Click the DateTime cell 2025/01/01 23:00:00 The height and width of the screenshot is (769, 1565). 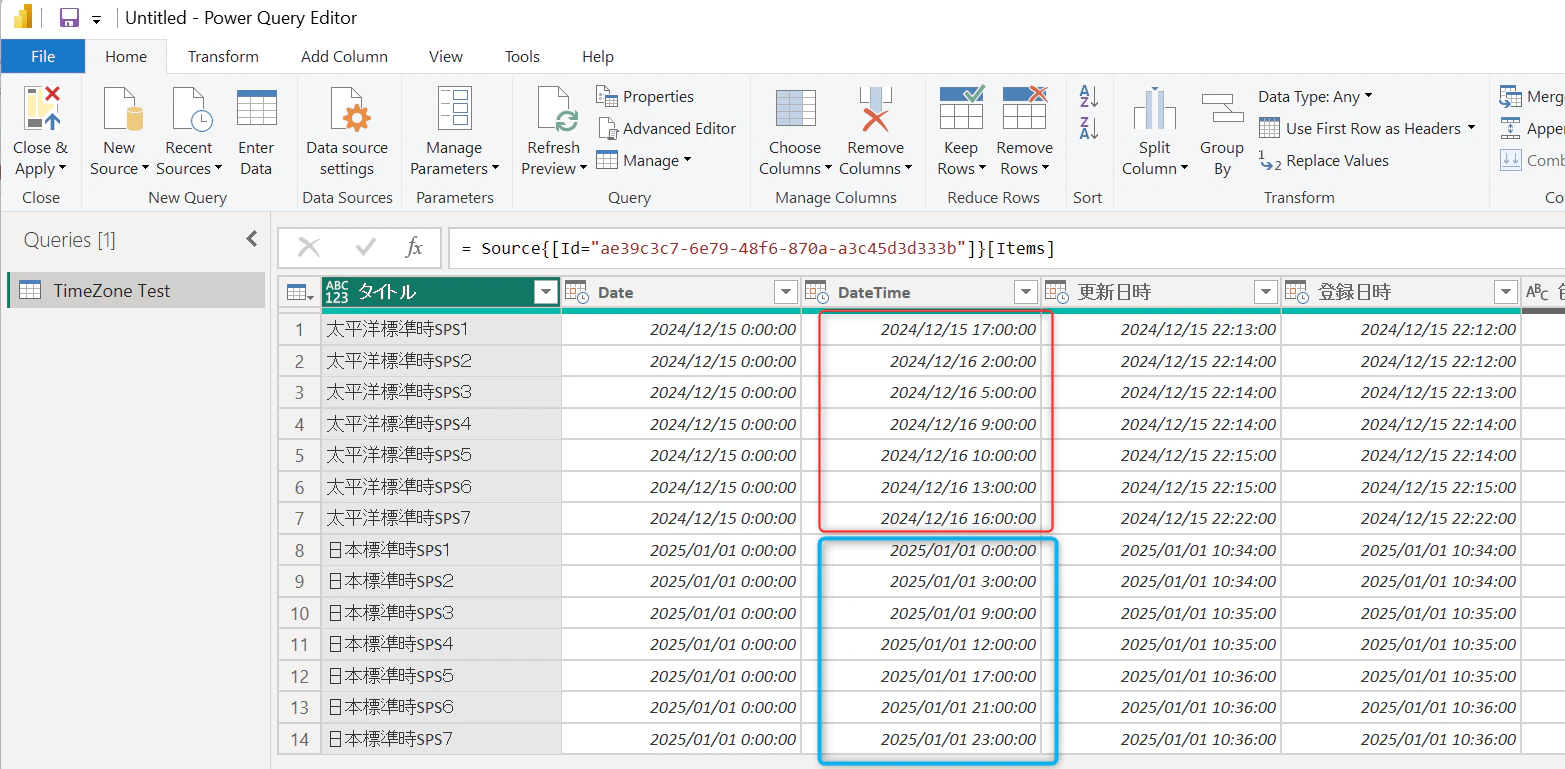click(x=921, y=739)
